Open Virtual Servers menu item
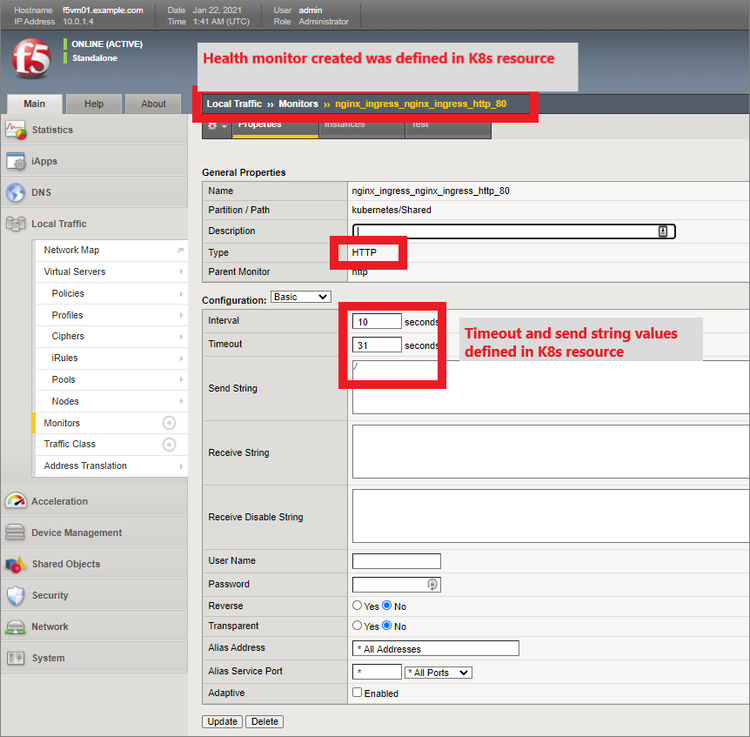Image resolution: width=750 pixels, height=737 pixels. (x=111, y=272)
